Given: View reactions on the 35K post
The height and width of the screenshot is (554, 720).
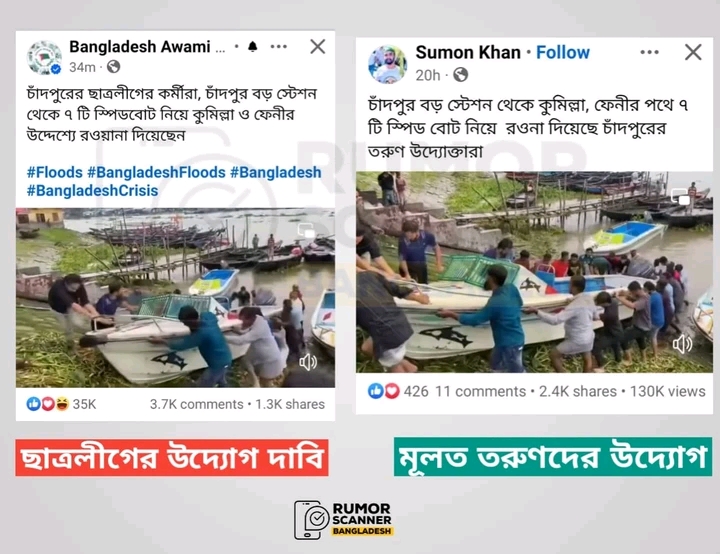Looking at the screenshot, I should (61, 404).
